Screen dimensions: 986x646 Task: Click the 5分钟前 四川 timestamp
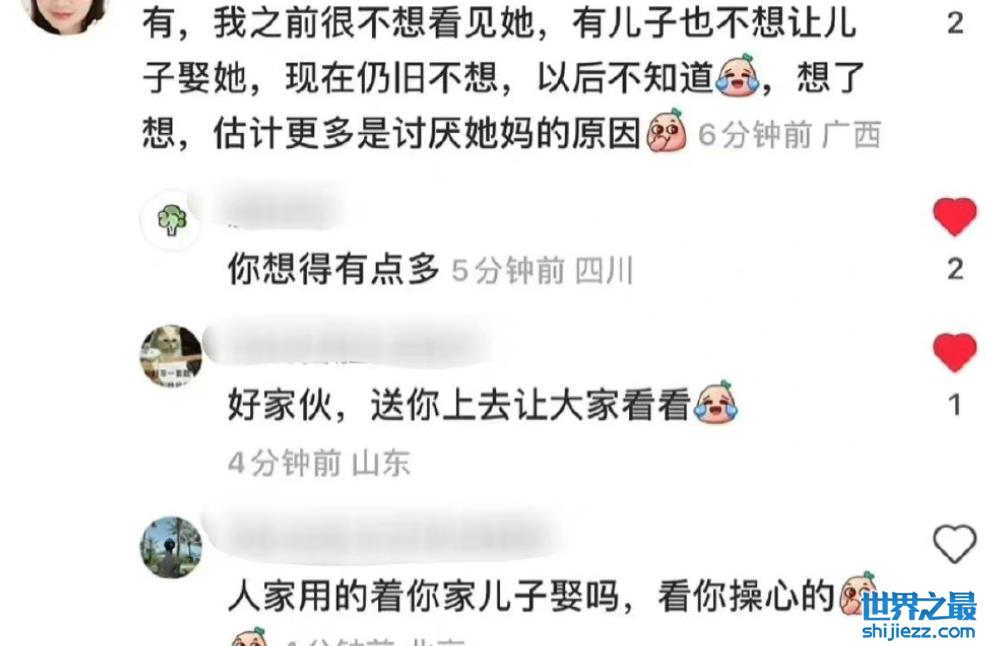click(x=542, y=270)
